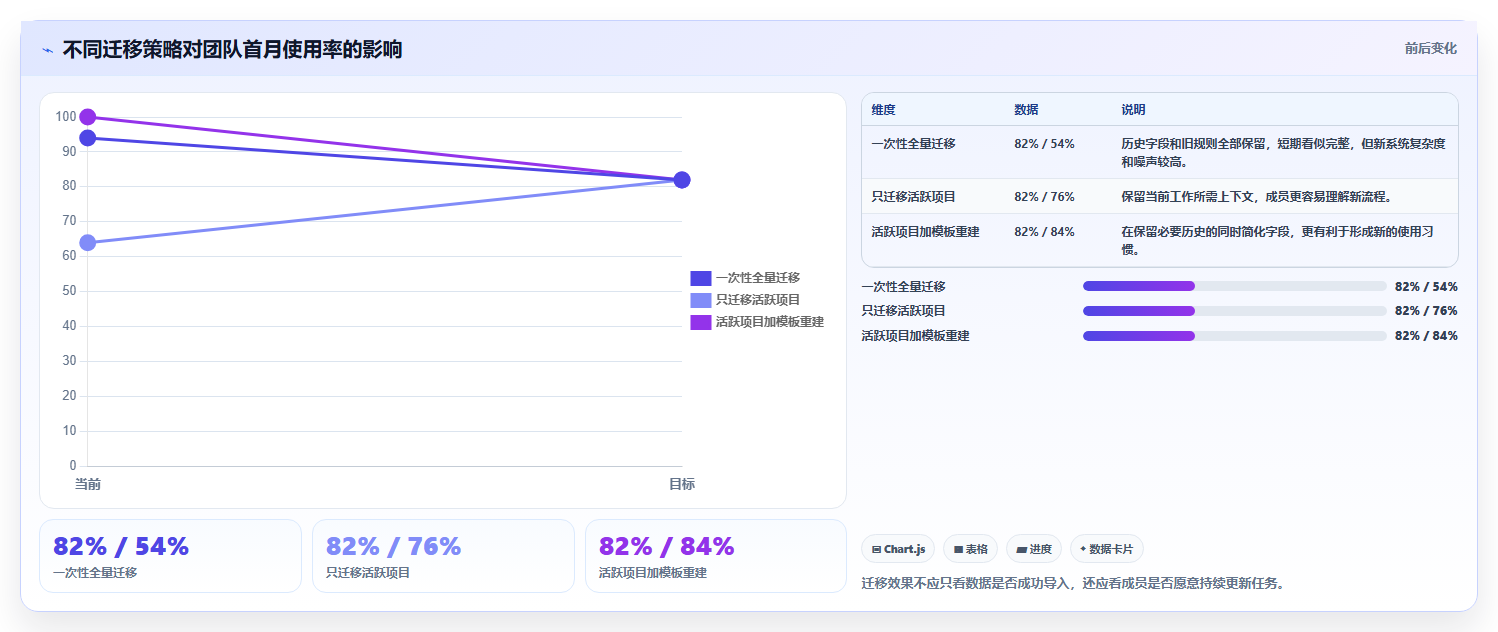Screen dimensions: 1498x632
Task: Click the 前后变化 badge in the header
Action: point(1431,48)
